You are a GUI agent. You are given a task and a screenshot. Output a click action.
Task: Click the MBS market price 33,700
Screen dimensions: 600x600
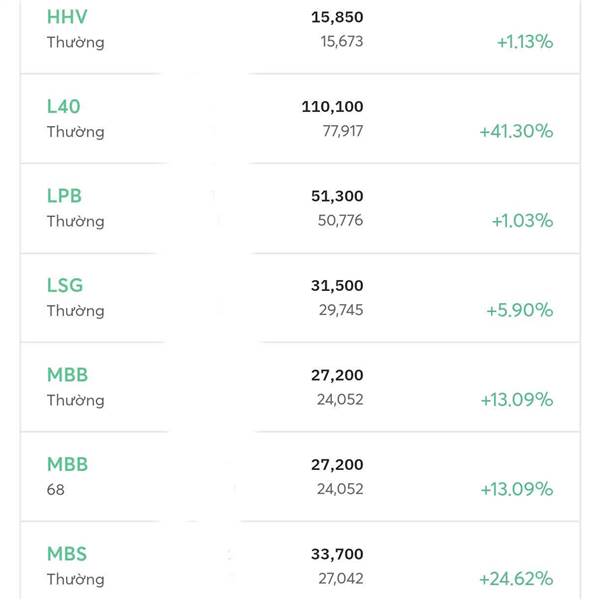(337, 554)
